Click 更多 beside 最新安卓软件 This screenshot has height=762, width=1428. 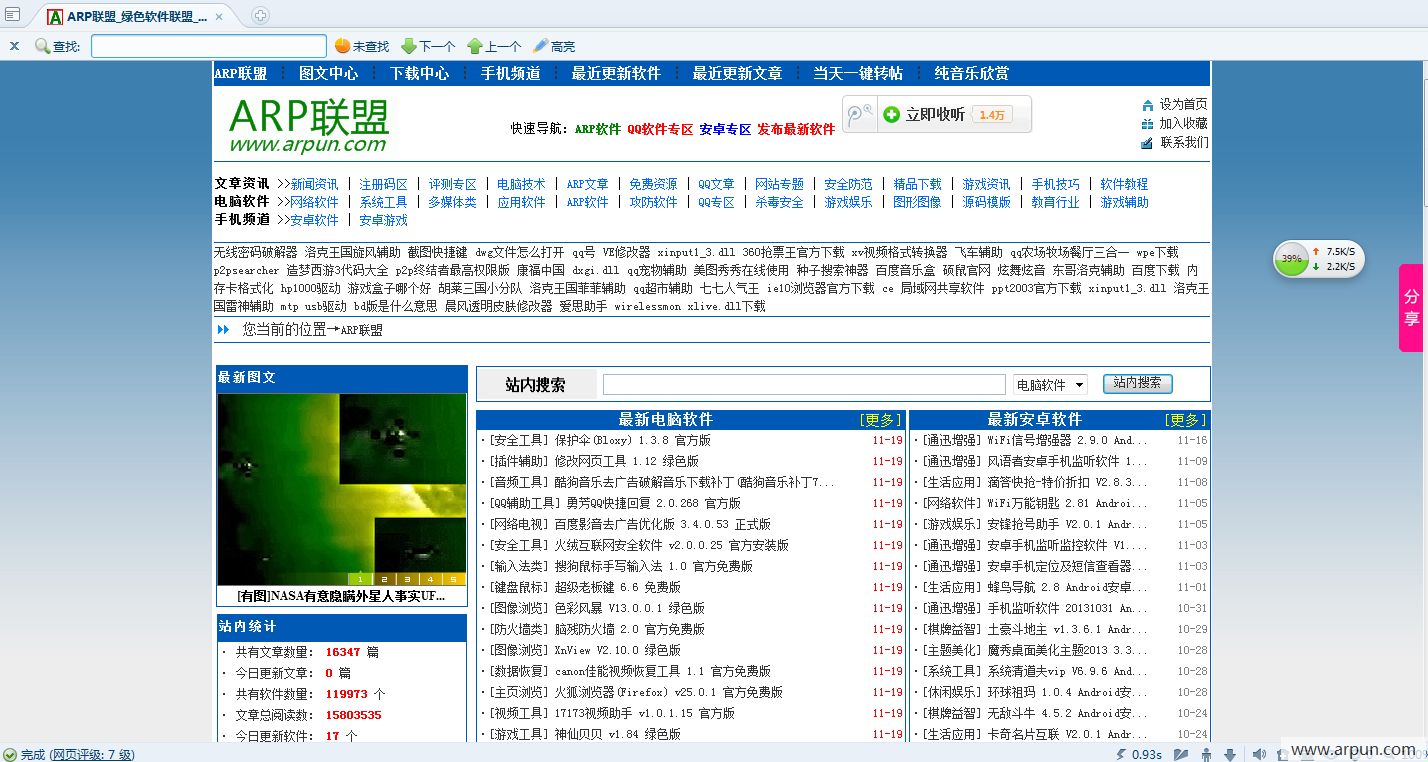(x=1186, y=420)
